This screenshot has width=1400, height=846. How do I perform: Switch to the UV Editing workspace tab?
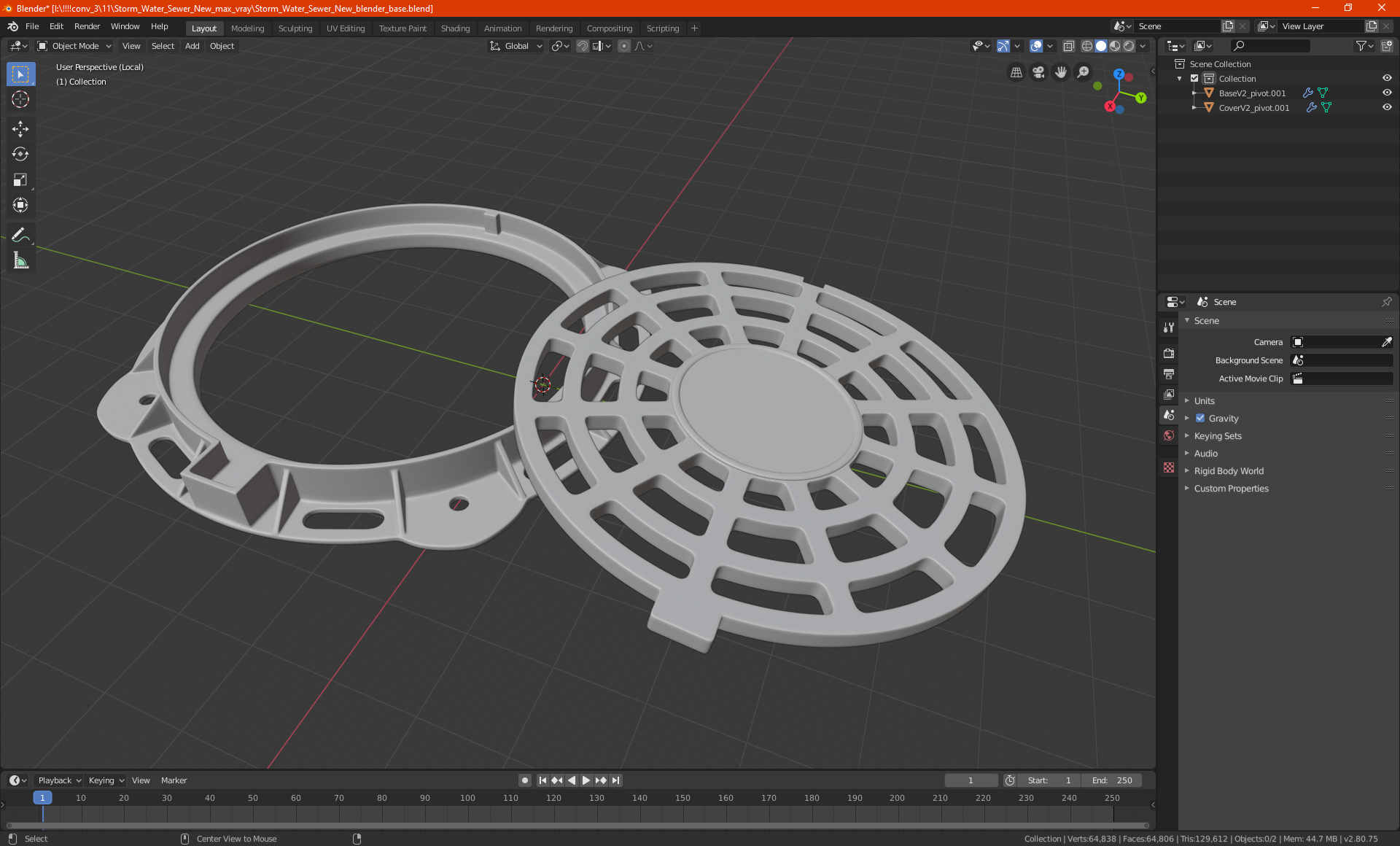pos(345,28)
